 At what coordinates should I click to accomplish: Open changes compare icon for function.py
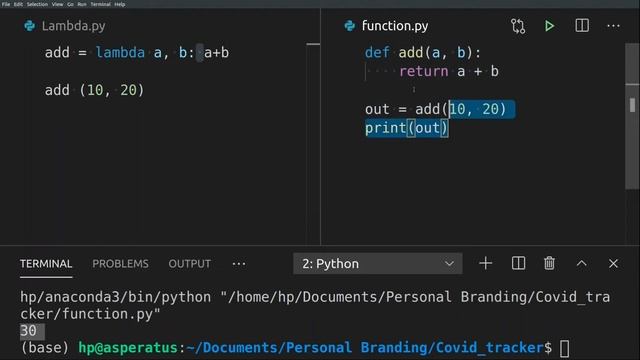(518, 27)
